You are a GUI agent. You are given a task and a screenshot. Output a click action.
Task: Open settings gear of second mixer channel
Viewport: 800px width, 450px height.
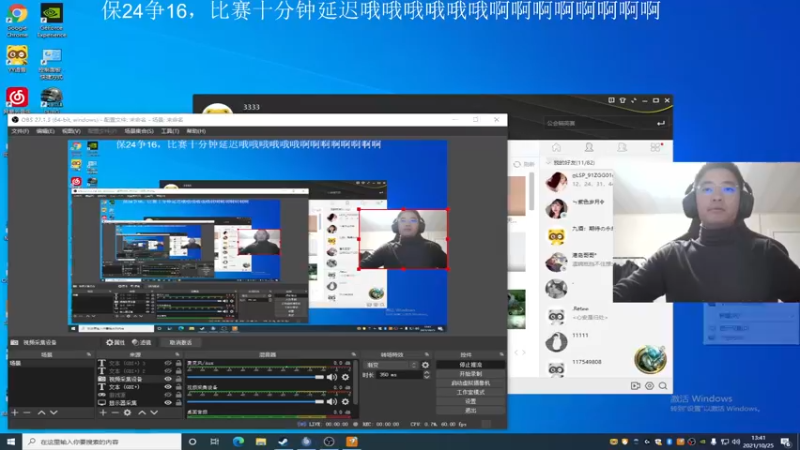click(345, 402)
